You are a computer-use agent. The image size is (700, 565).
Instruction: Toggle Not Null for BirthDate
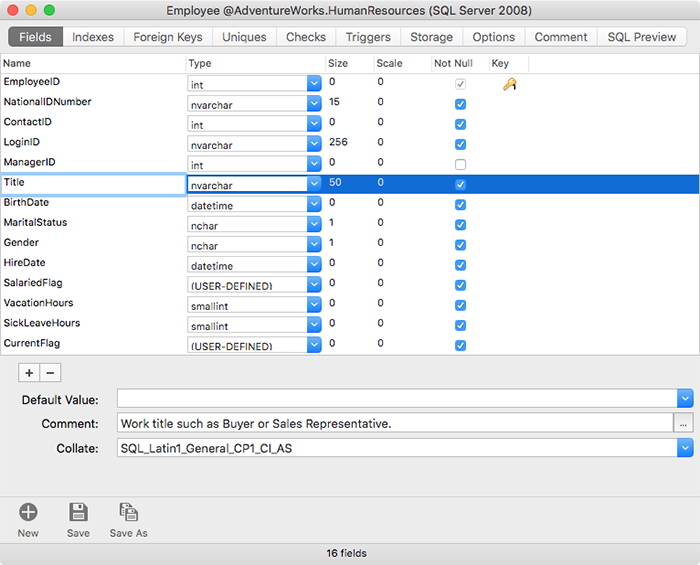(460, 204)
